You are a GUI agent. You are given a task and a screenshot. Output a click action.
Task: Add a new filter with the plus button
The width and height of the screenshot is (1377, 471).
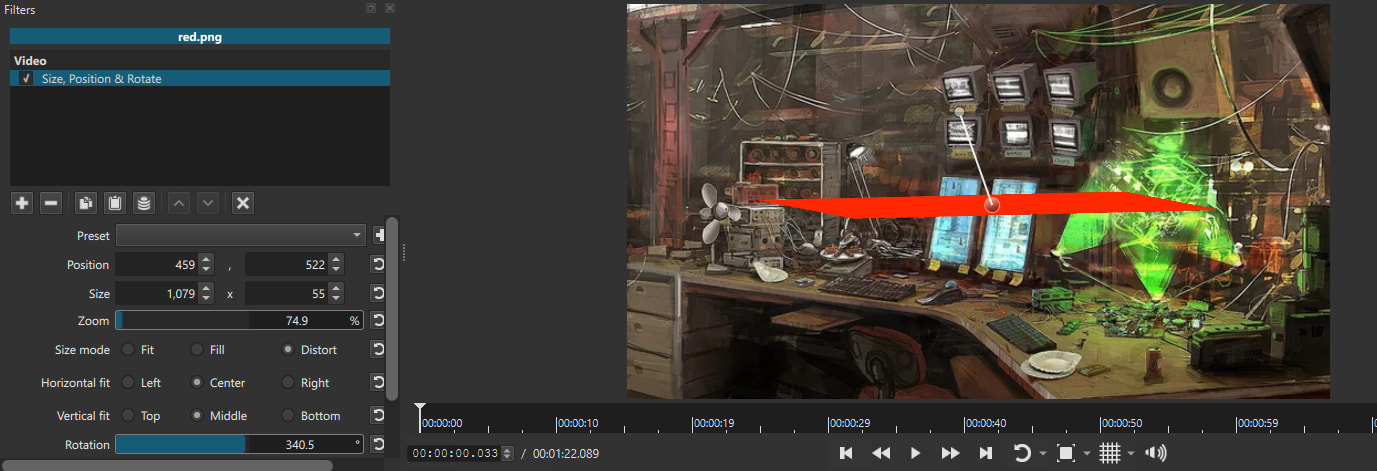point(22,203)
